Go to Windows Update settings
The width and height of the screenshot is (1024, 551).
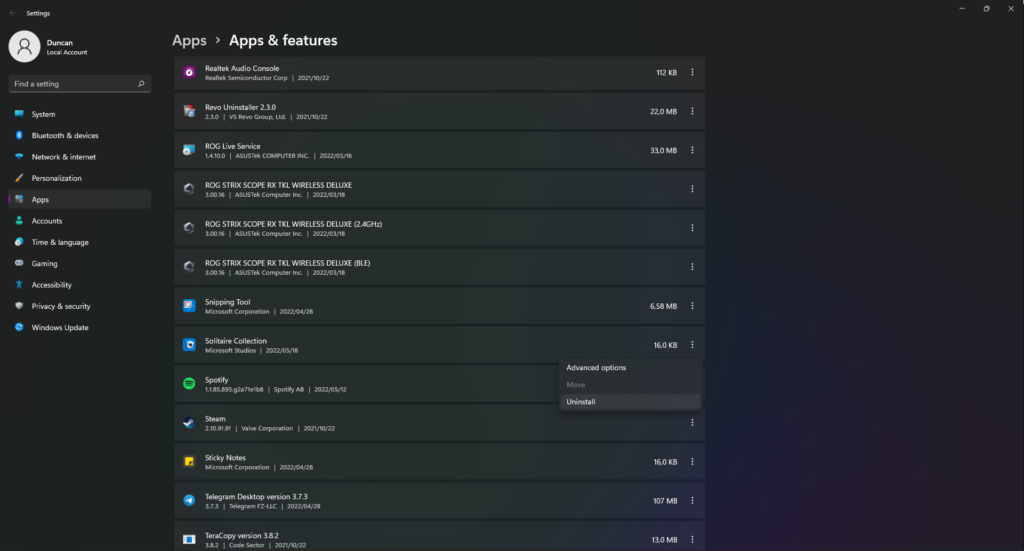pyautogui.click(x=60, y=328)
